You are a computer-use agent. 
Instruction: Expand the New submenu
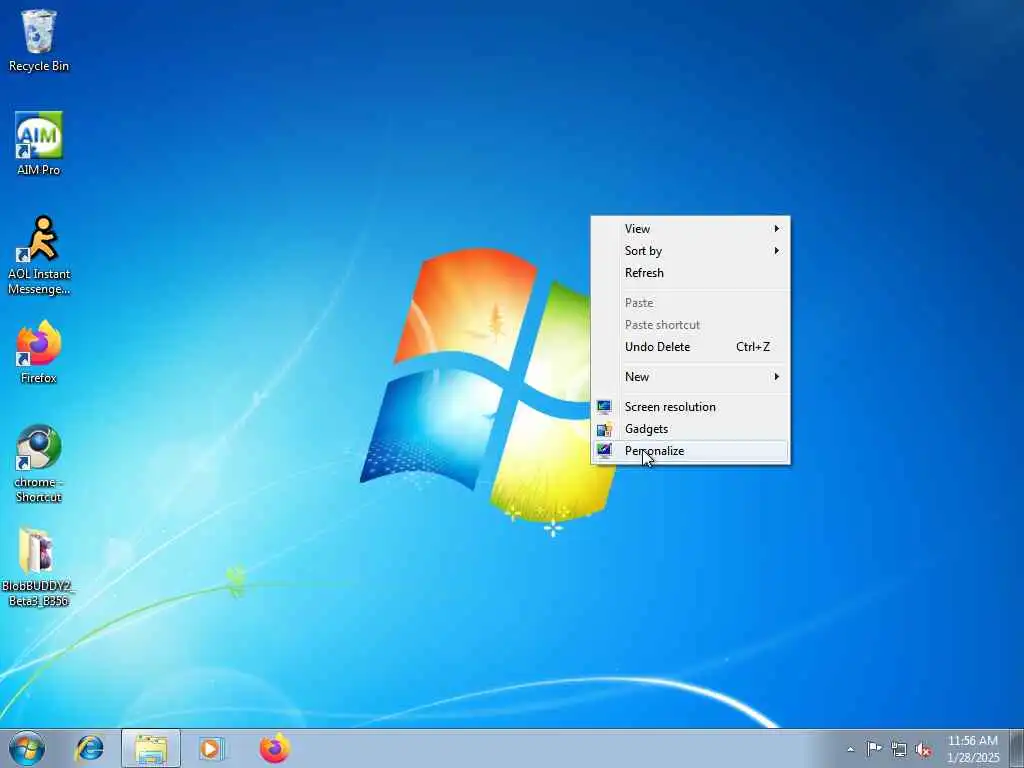(x=690, y=377)
